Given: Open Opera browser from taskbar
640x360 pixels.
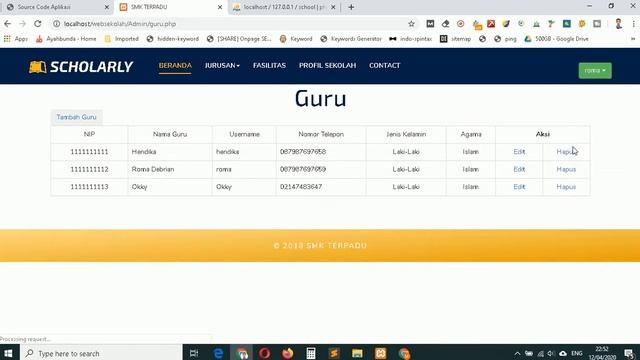Looking at the screenshot, I should click(x=264, y=353).
